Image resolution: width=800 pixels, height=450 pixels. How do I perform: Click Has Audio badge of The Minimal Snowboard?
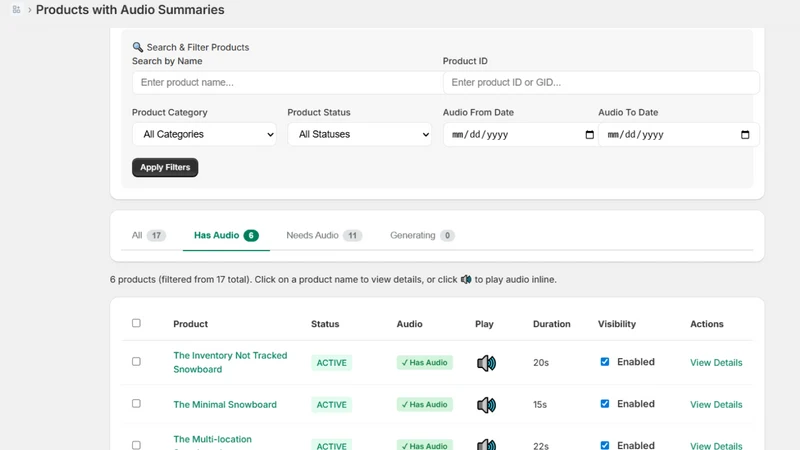(424, 405)
